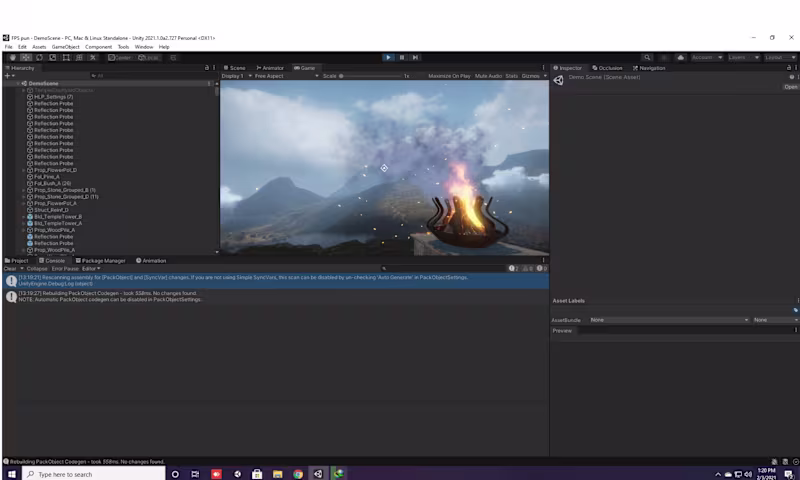Screen dimensions: 800x480
Task: Toggle Maximize On Play
Action: (x=449, y=76)
